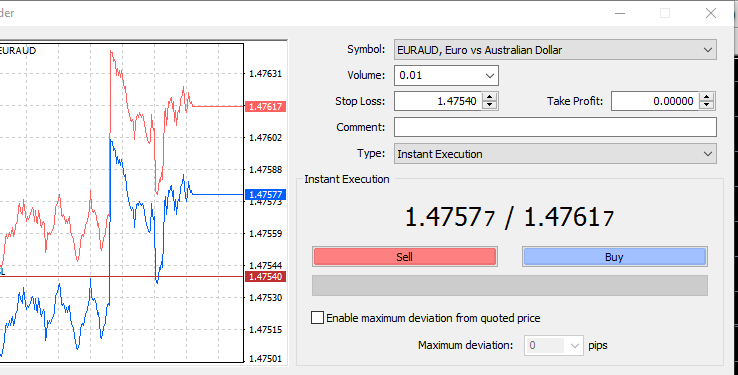
Task: Click the blue Buy button
Action: tap(614, 257)
